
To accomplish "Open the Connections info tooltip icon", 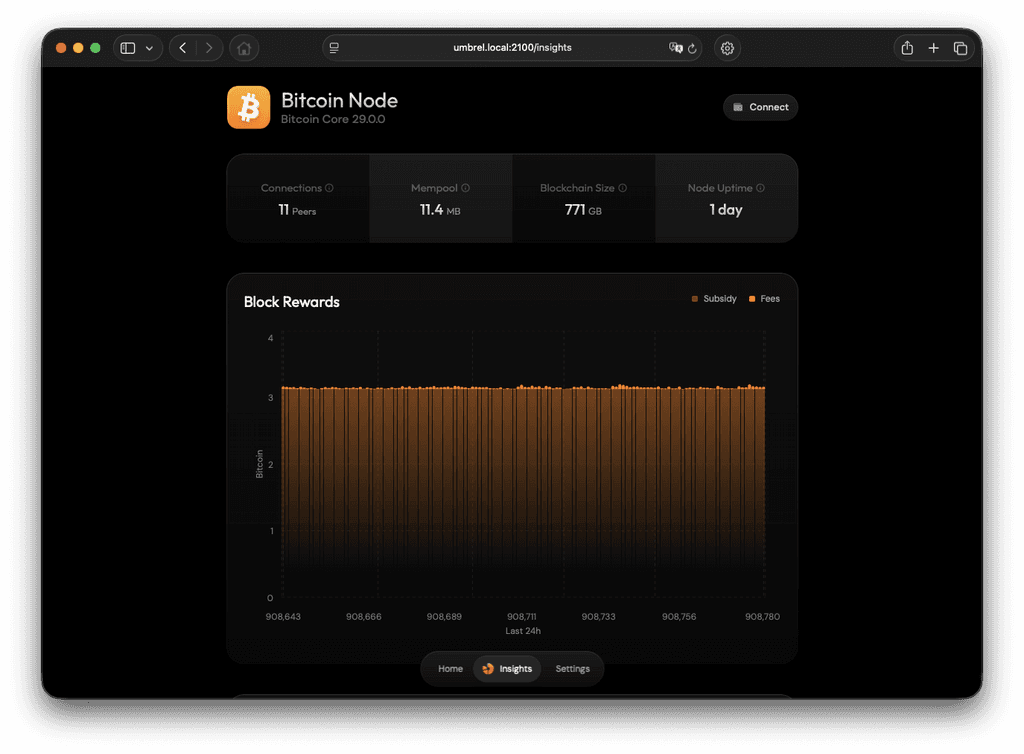I will (x=329, y=187).
